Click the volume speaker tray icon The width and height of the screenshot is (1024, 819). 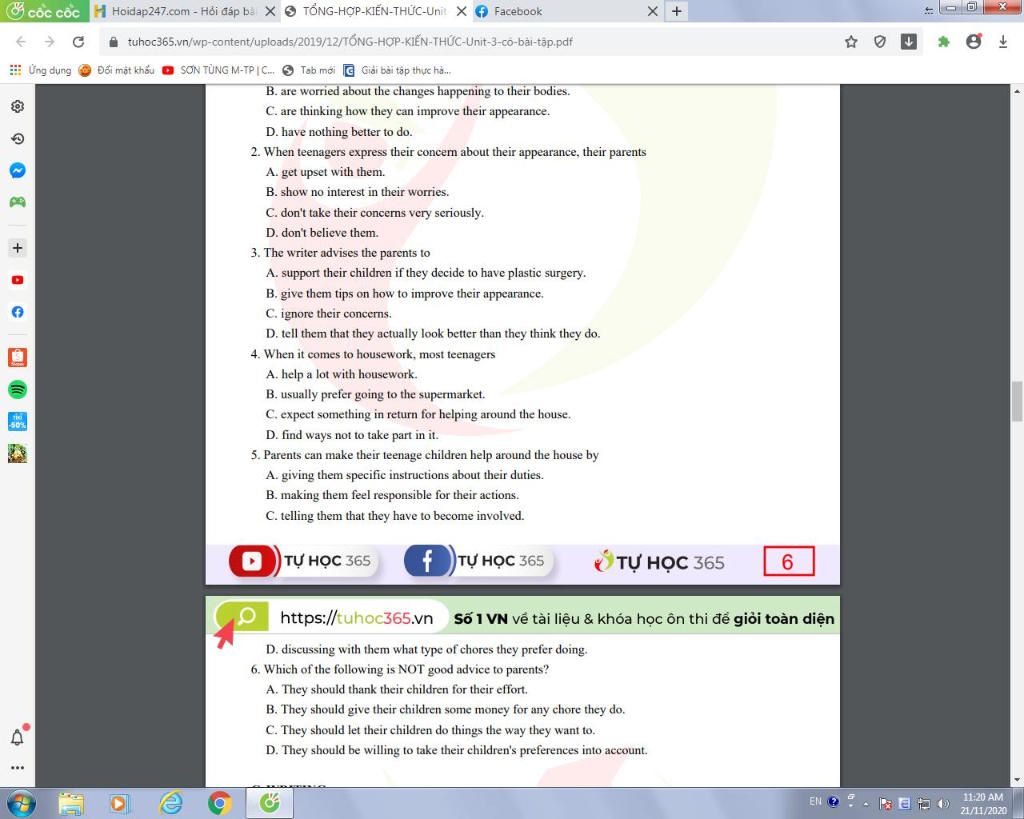943,803
